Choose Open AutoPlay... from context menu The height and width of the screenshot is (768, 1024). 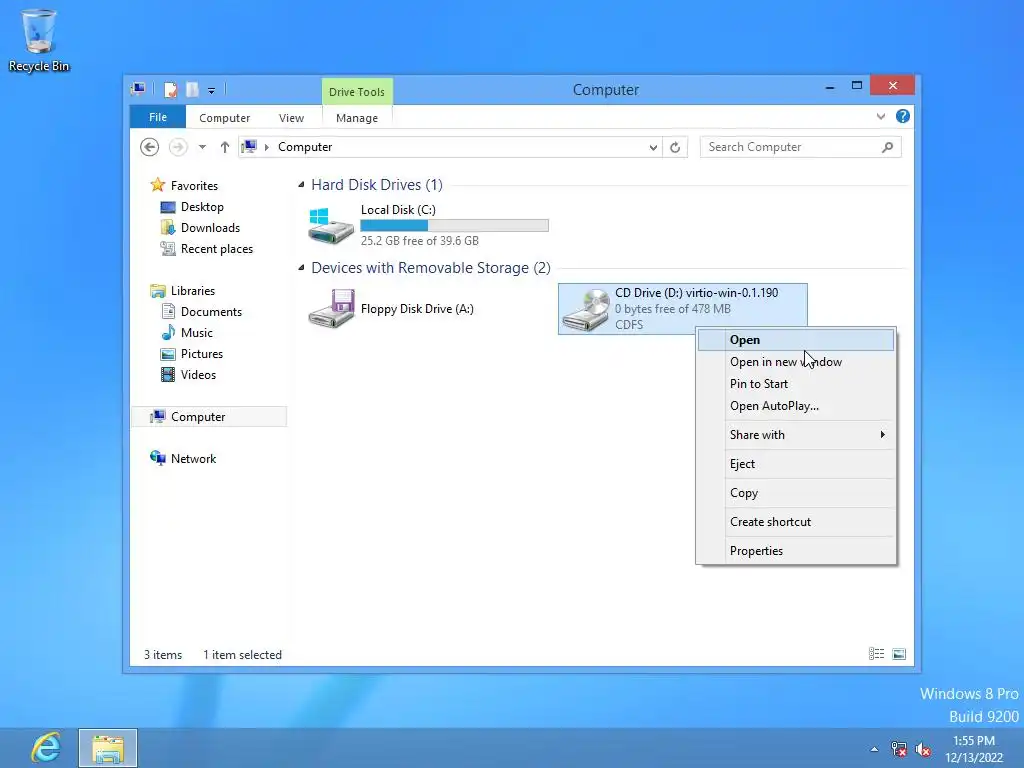(795, 406)
